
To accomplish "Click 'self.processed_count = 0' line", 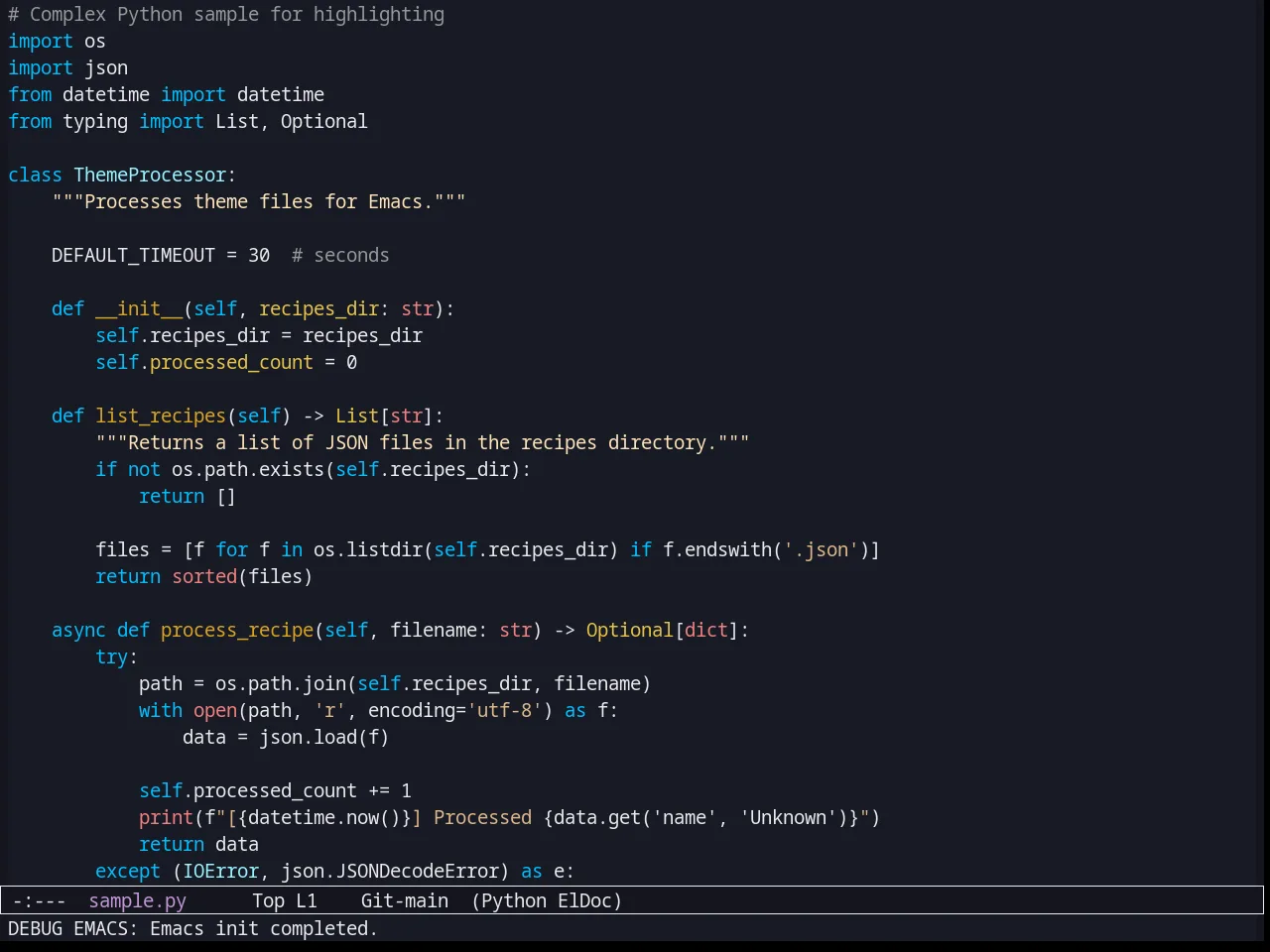I will [x=226, y=362].
